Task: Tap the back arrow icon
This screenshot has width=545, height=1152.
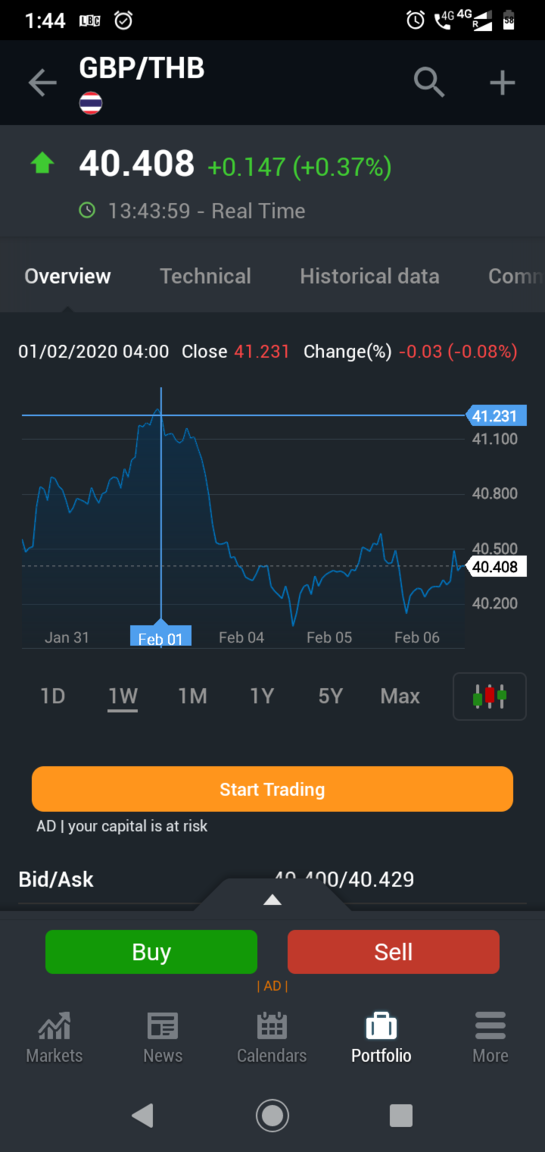Action: [x=42, y=83]
